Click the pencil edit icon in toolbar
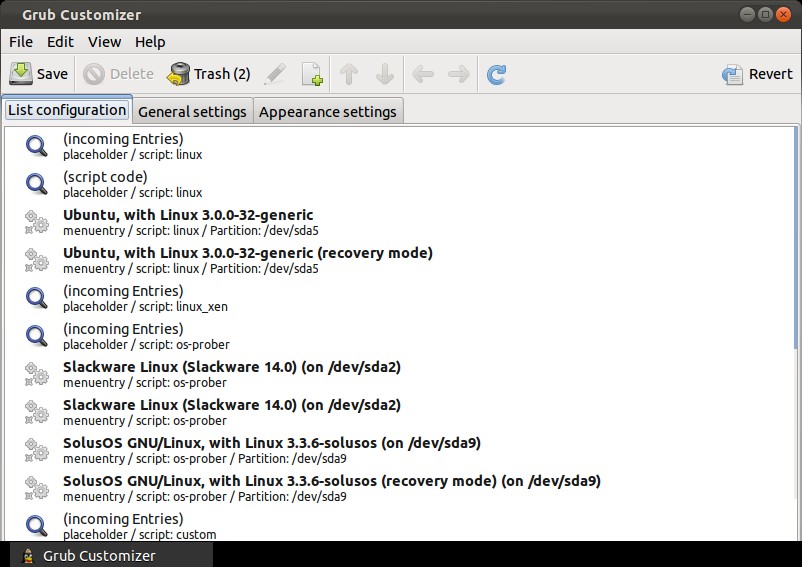 (x=275, y=74)
